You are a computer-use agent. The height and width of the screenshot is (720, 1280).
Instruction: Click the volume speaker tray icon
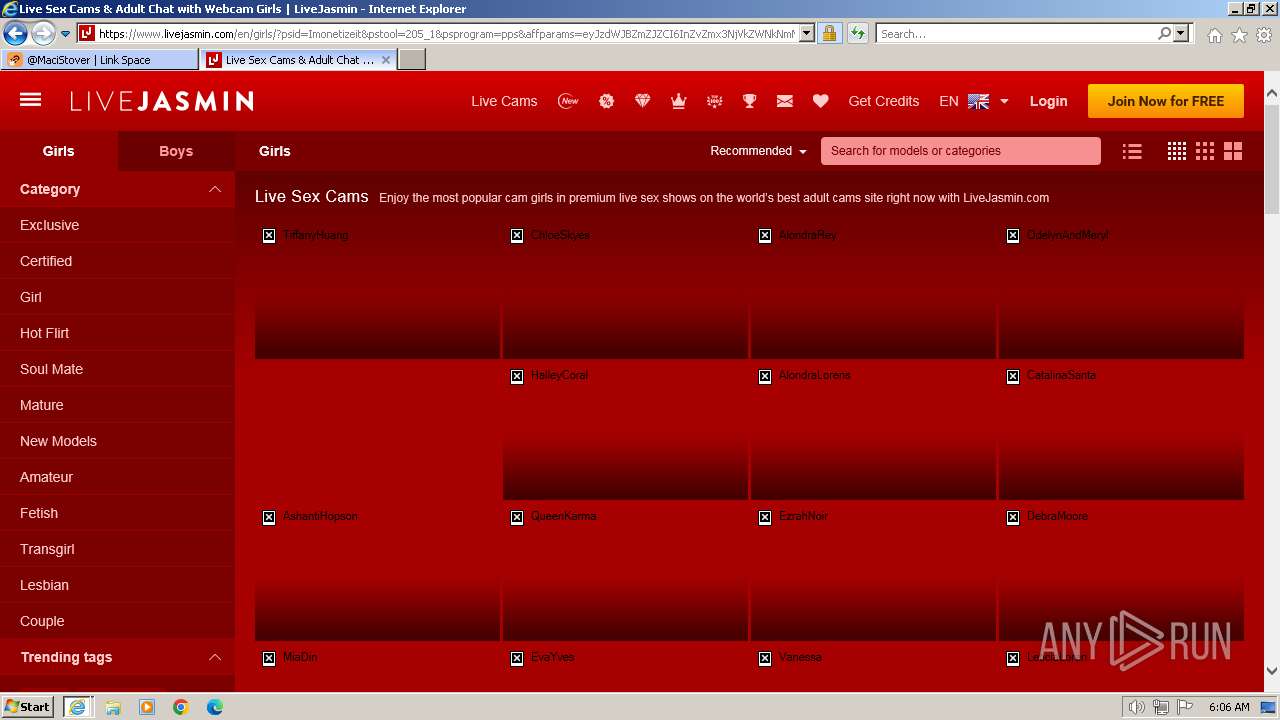[x=1136, y=707]
